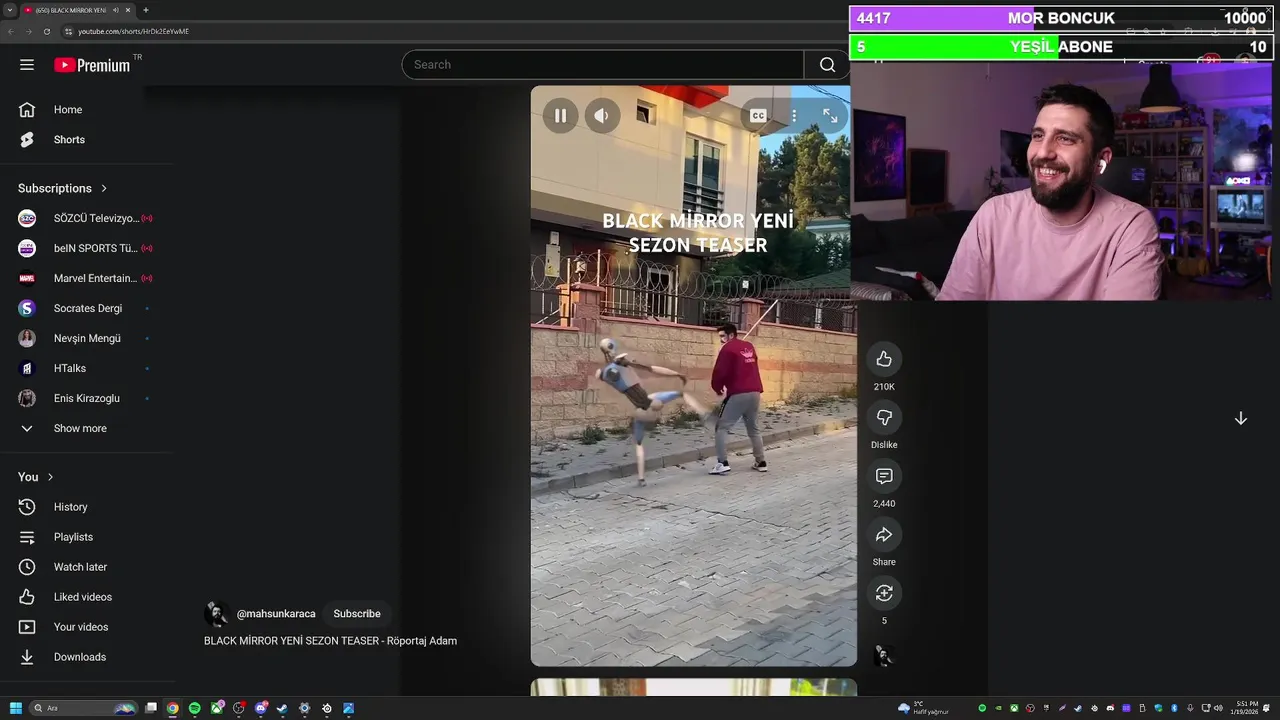Open the Short's three-dot more options

coord(794,116)
